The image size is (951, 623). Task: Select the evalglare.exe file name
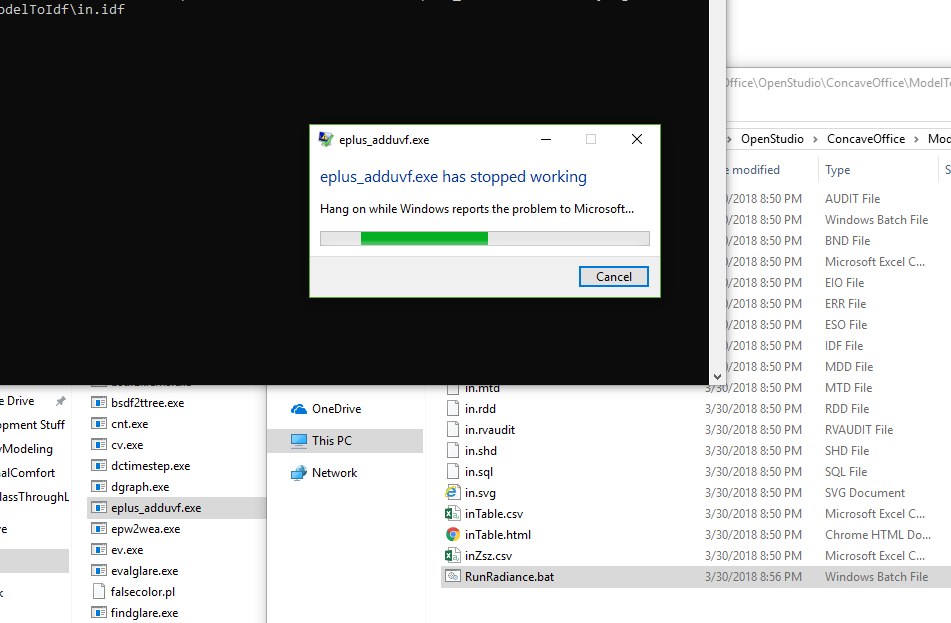click(x=144, y=571)
